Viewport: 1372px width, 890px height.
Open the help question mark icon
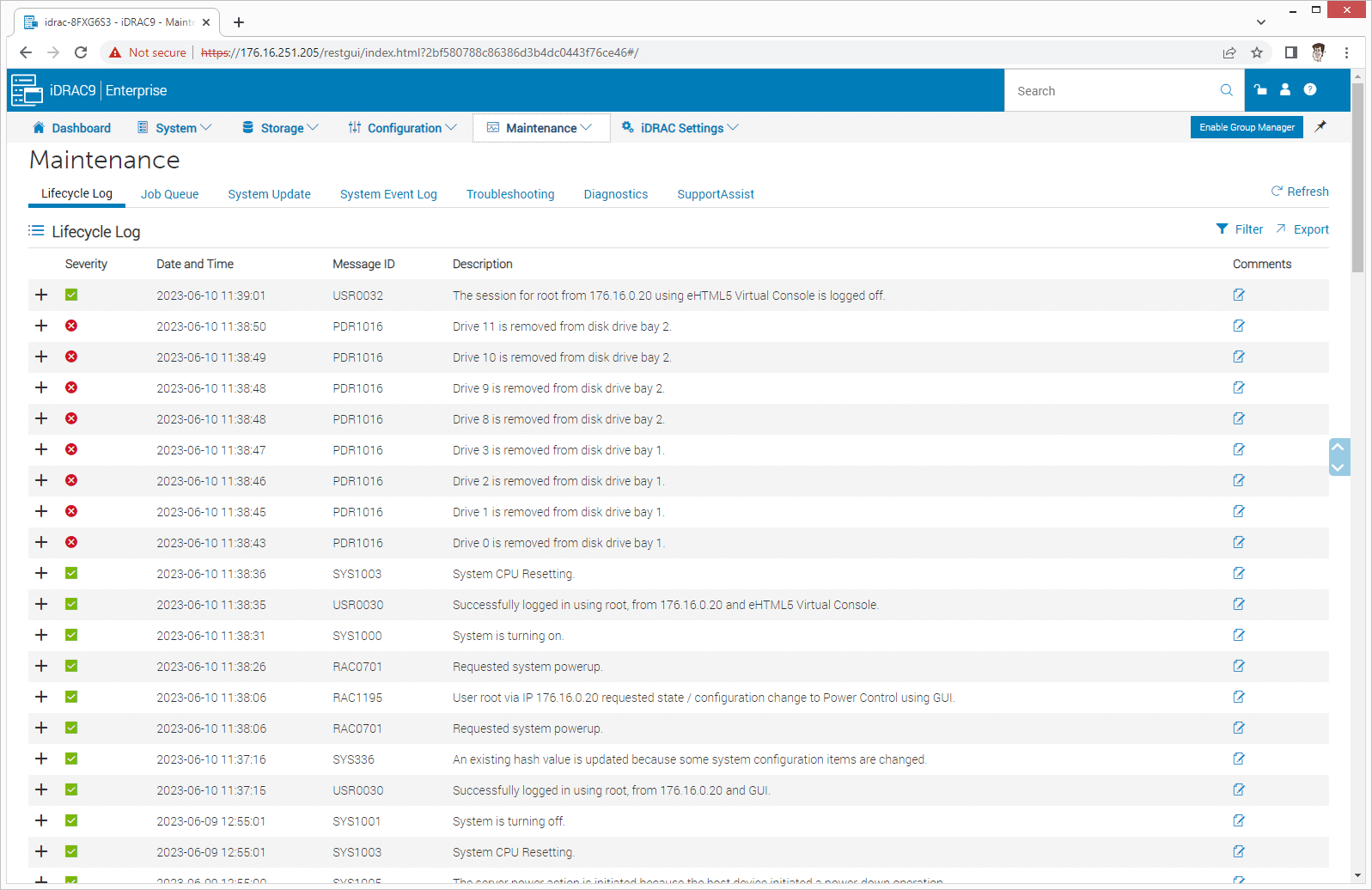(x=1310, y=89)
